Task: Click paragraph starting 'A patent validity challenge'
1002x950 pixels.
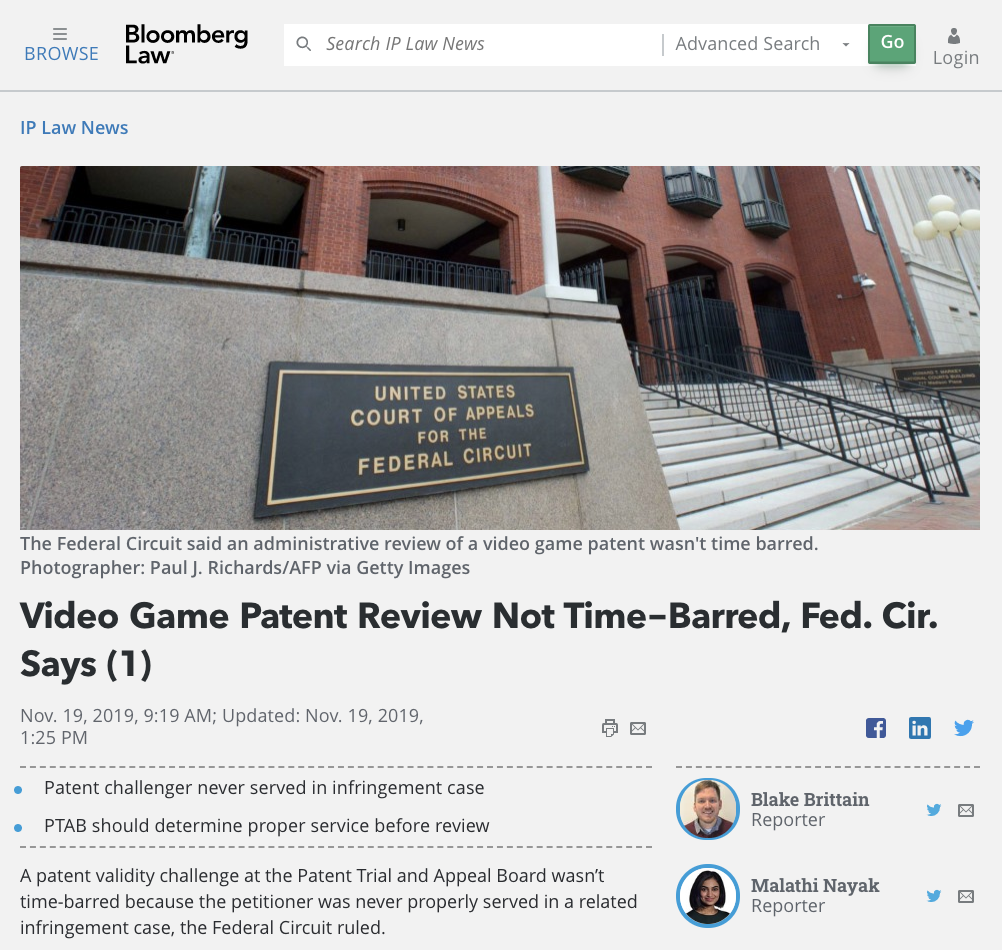Action: coord(328,901)
